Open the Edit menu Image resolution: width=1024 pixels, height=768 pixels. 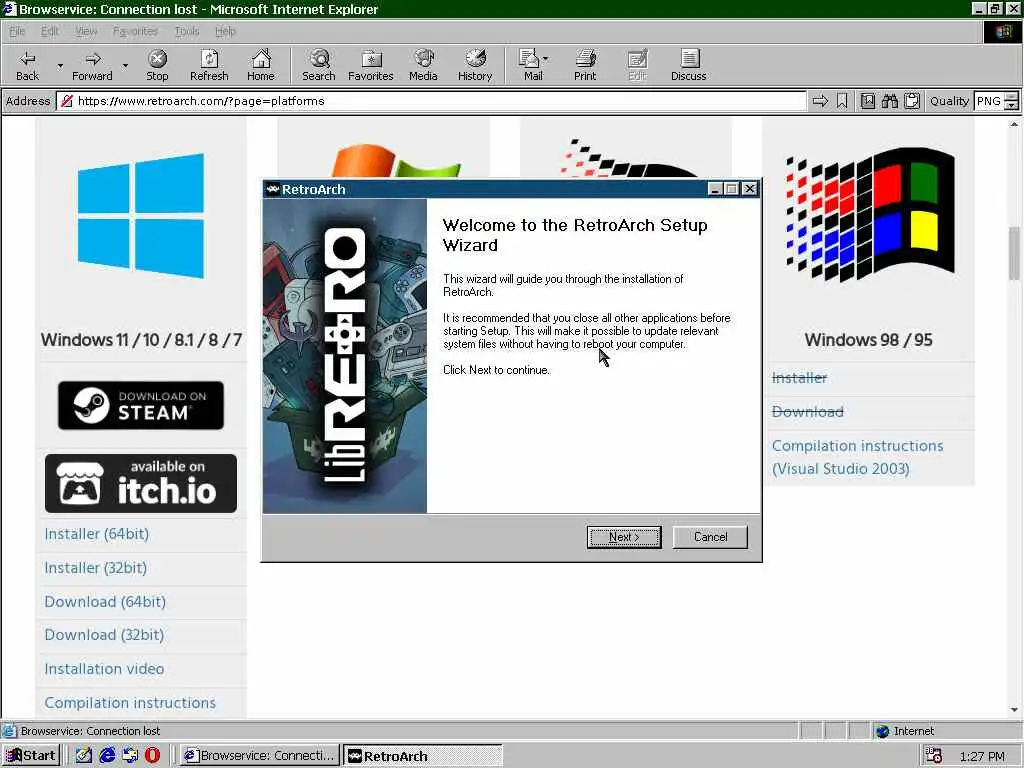pos(50,31)
